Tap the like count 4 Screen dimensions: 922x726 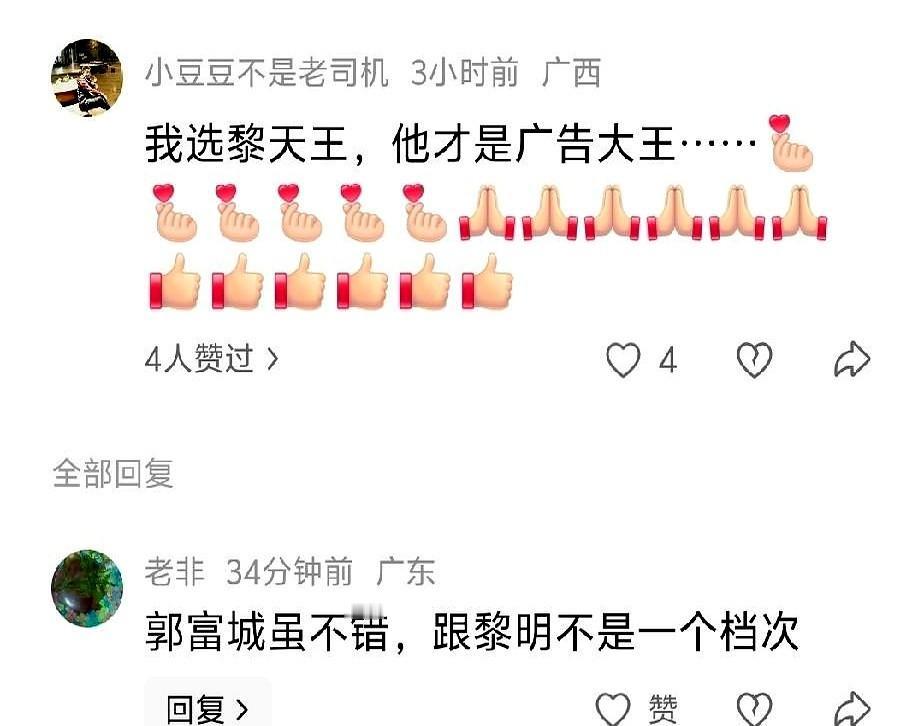tap(668, 360)
